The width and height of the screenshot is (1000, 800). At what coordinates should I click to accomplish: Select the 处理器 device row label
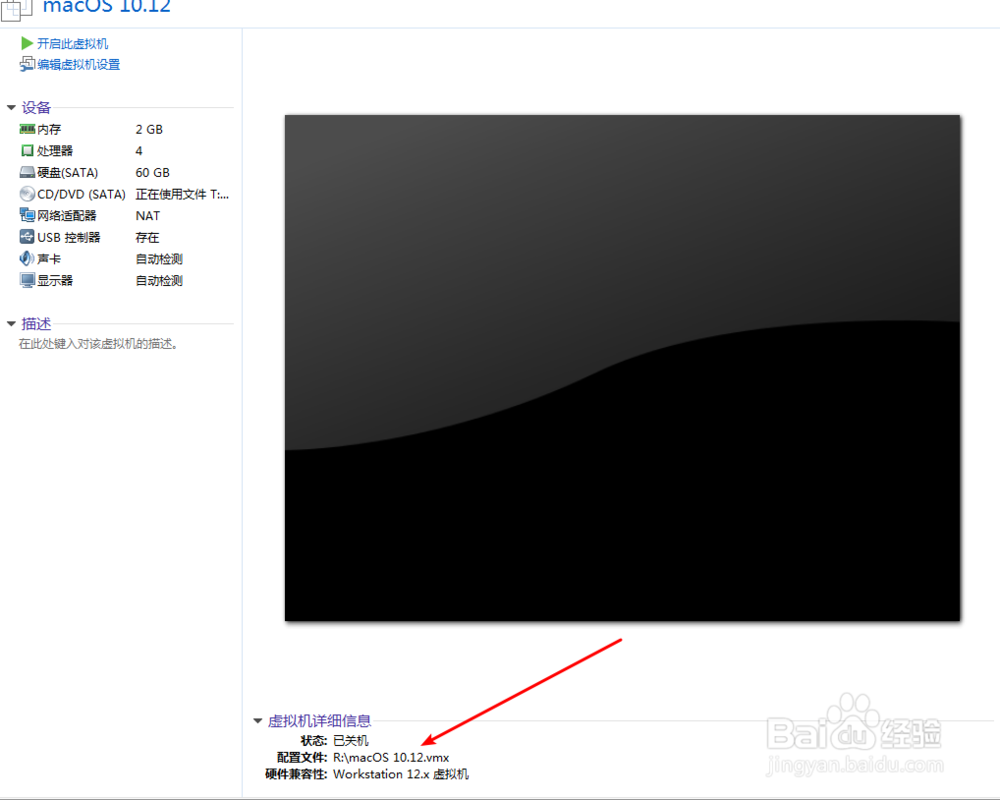click(x=55, y=151)
